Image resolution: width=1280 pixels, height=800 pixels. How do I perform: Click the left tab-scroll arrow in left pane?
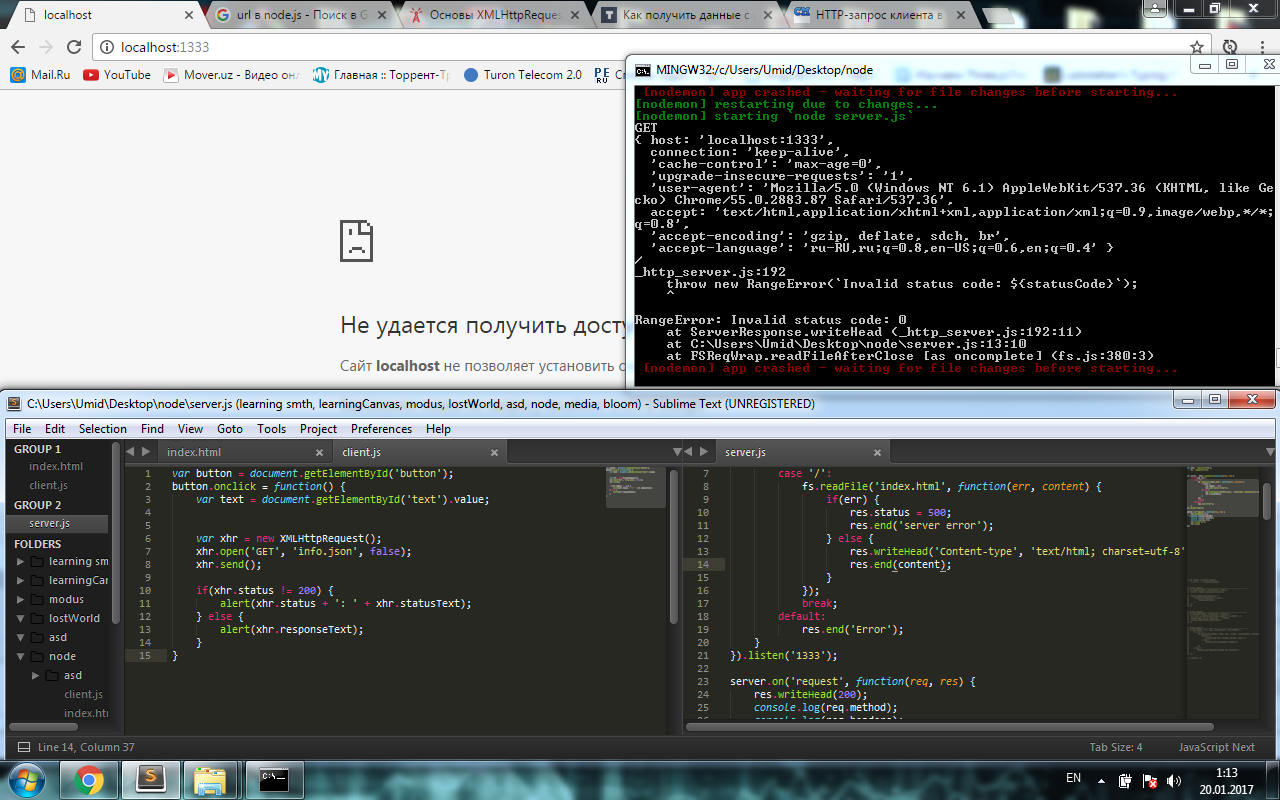pos(130,453)
